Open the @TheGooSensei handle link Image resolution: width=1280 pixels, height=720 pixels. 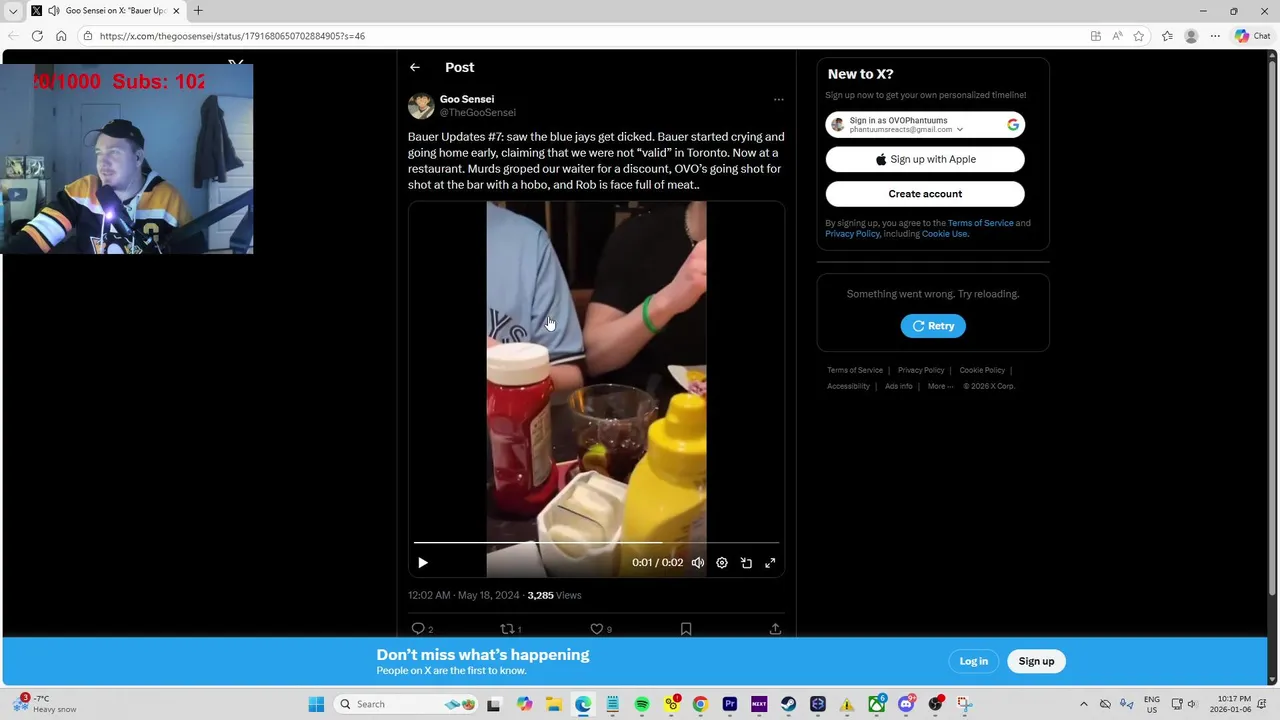478,113
